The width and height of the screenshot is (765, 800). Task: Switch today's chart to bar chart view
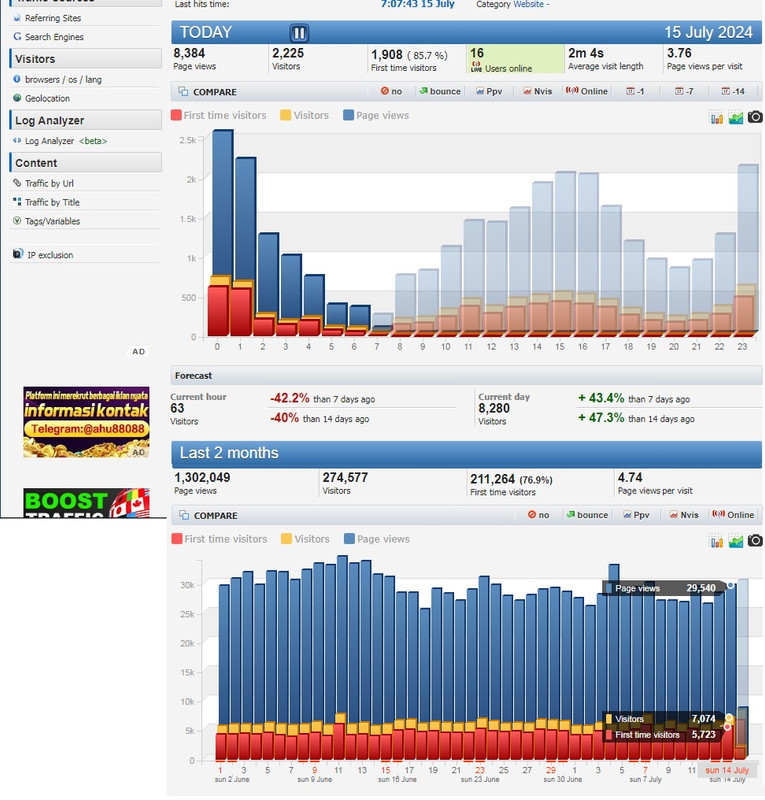pyautogui.click(x=717, y=117)
